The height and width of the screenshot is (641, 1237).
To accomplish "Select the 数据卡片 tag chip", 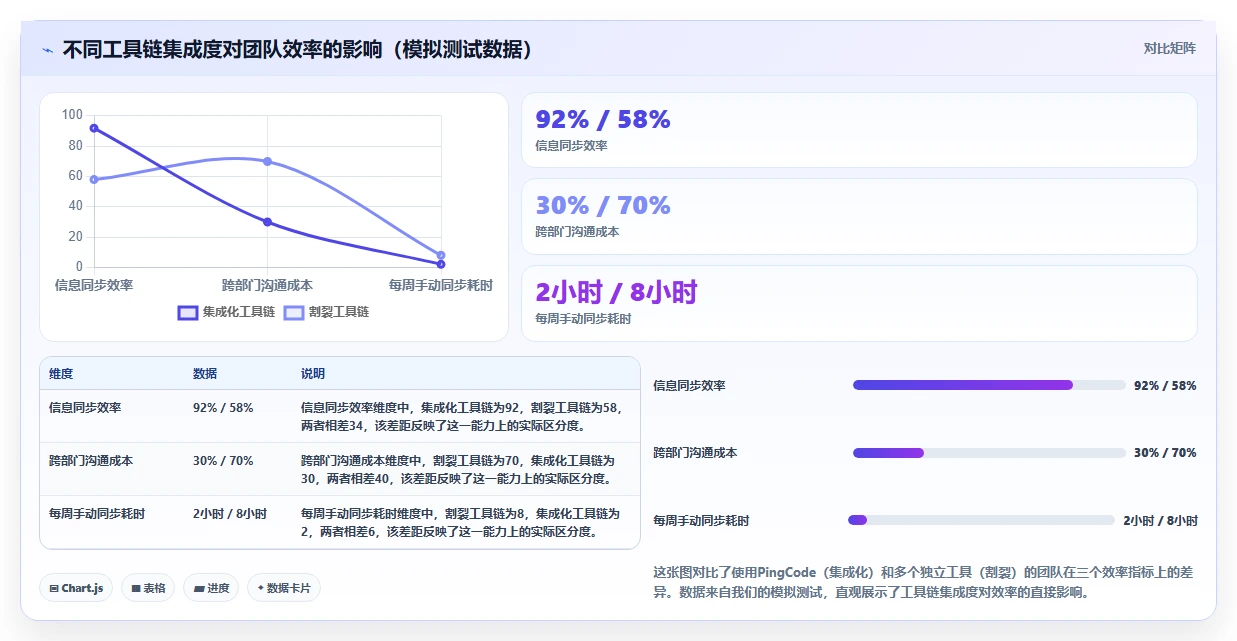I will point(284,588).
